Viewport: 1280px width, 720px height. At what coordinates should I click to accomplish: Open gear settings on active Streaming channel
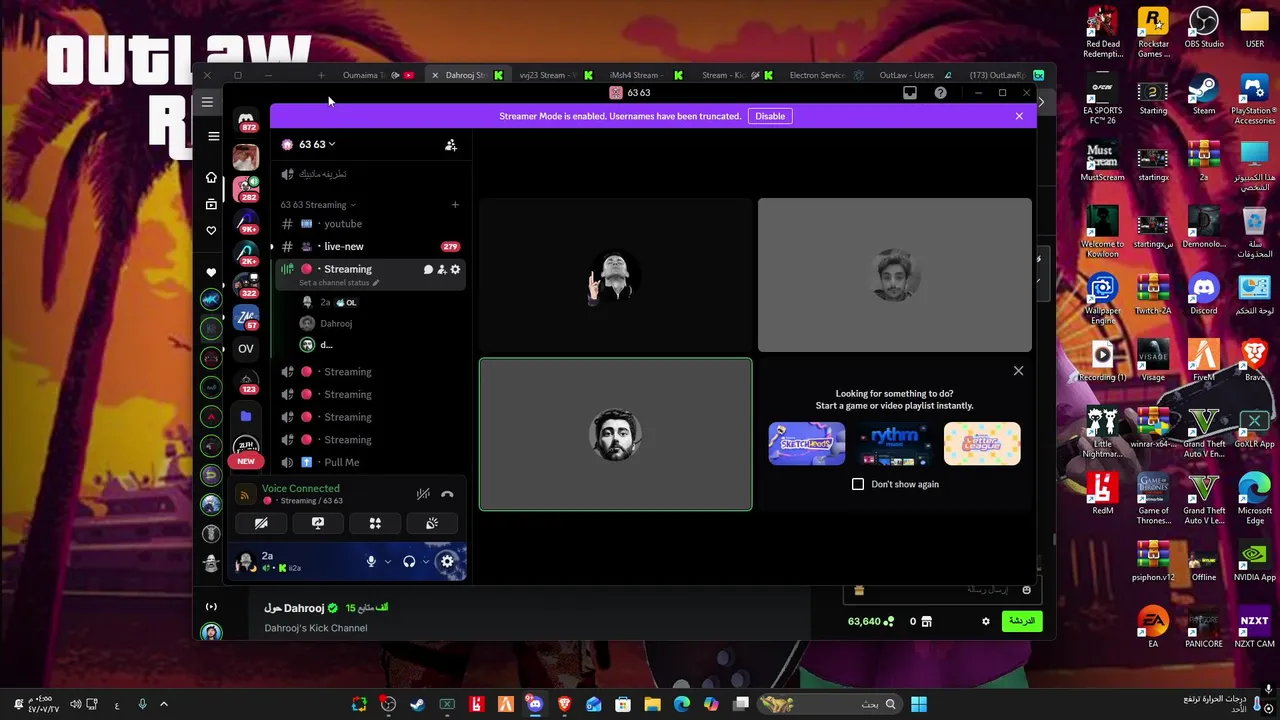point(455,269)
